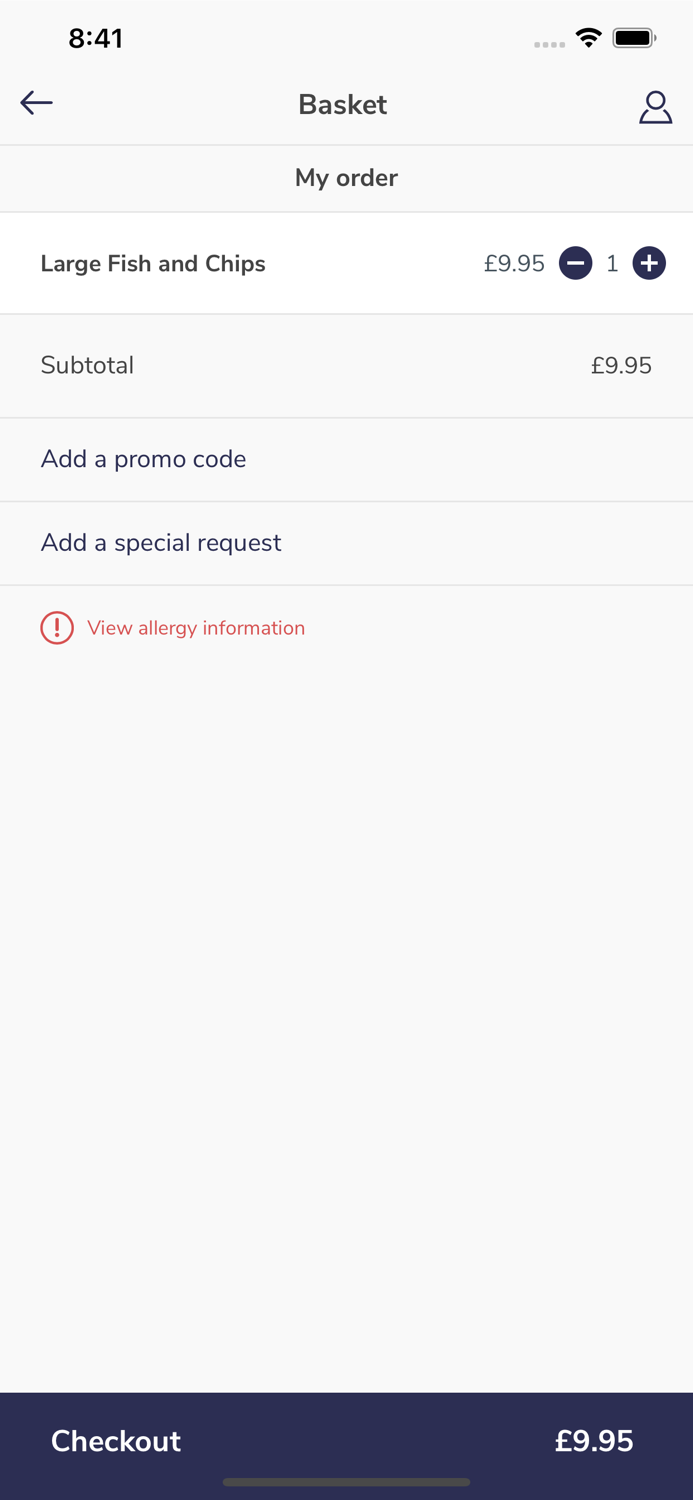The image size is (693, 1500).
Task: Click the checkout total £9.95
Action: click(x=594, y=1441)
